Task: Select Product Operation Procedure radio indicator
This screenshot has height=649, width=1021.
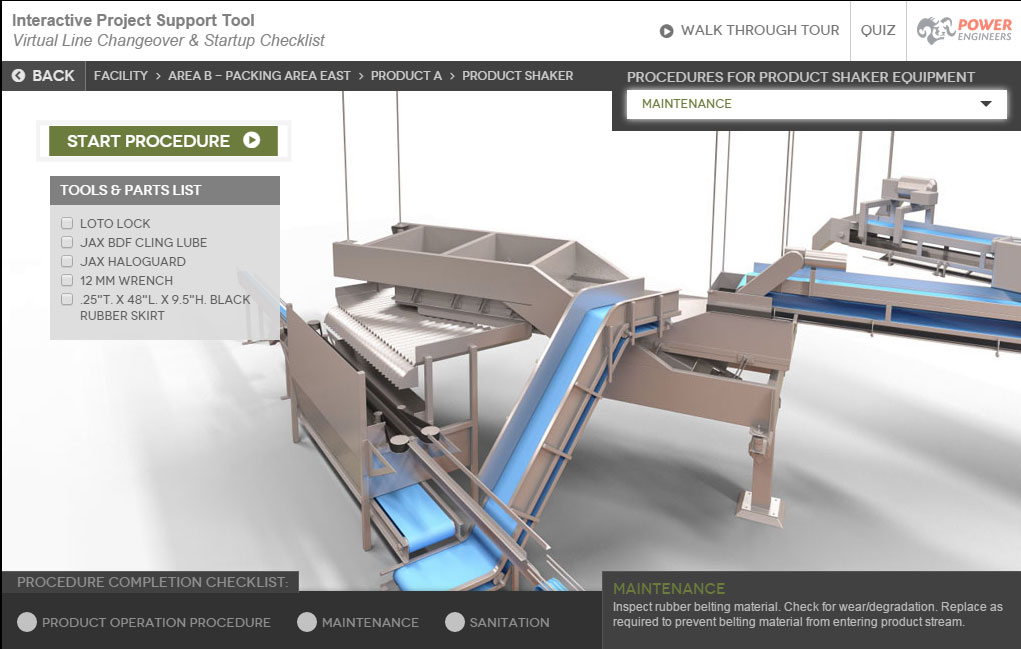Action: click(27, 622)
